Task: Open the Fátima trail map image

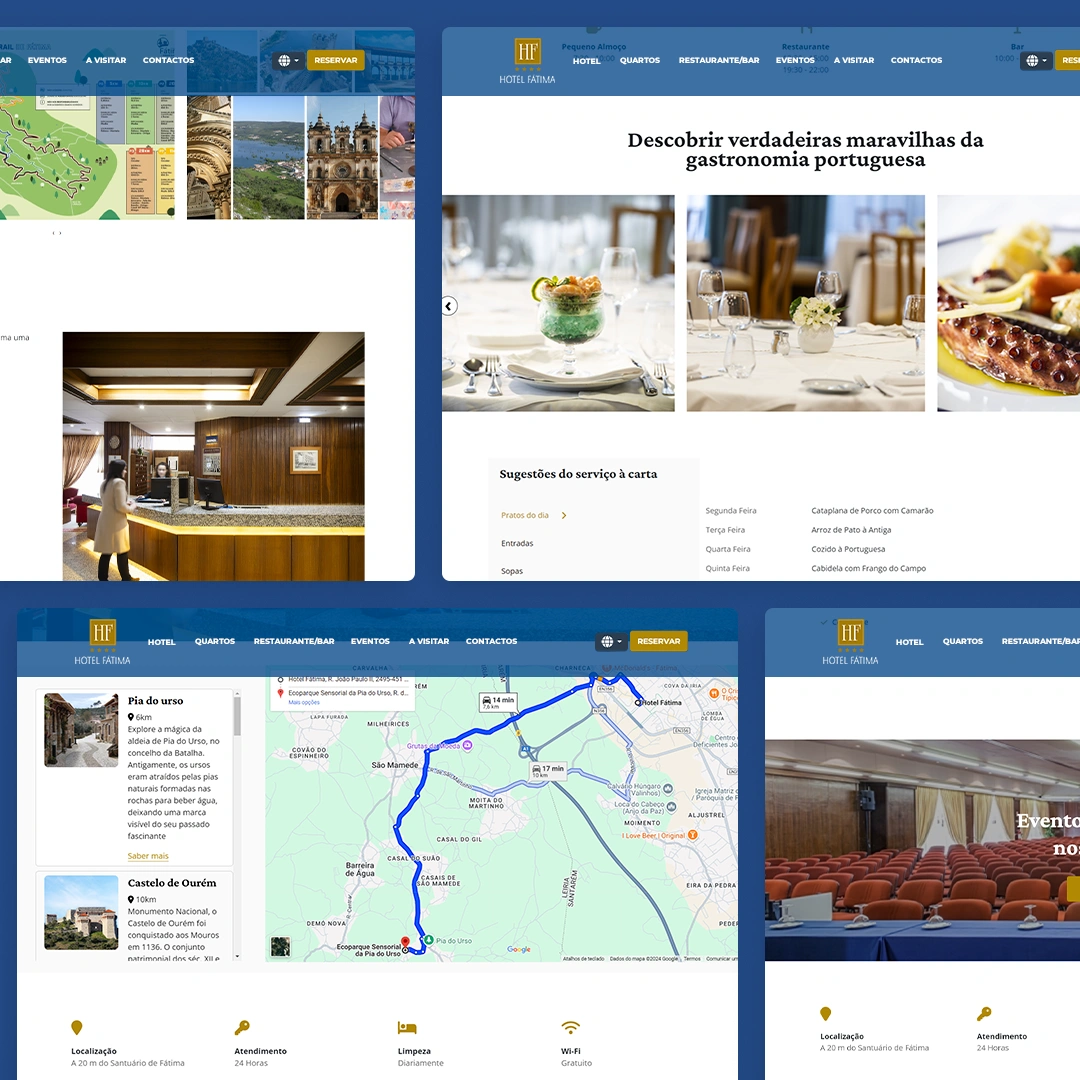Action: [x=87, y=158]
